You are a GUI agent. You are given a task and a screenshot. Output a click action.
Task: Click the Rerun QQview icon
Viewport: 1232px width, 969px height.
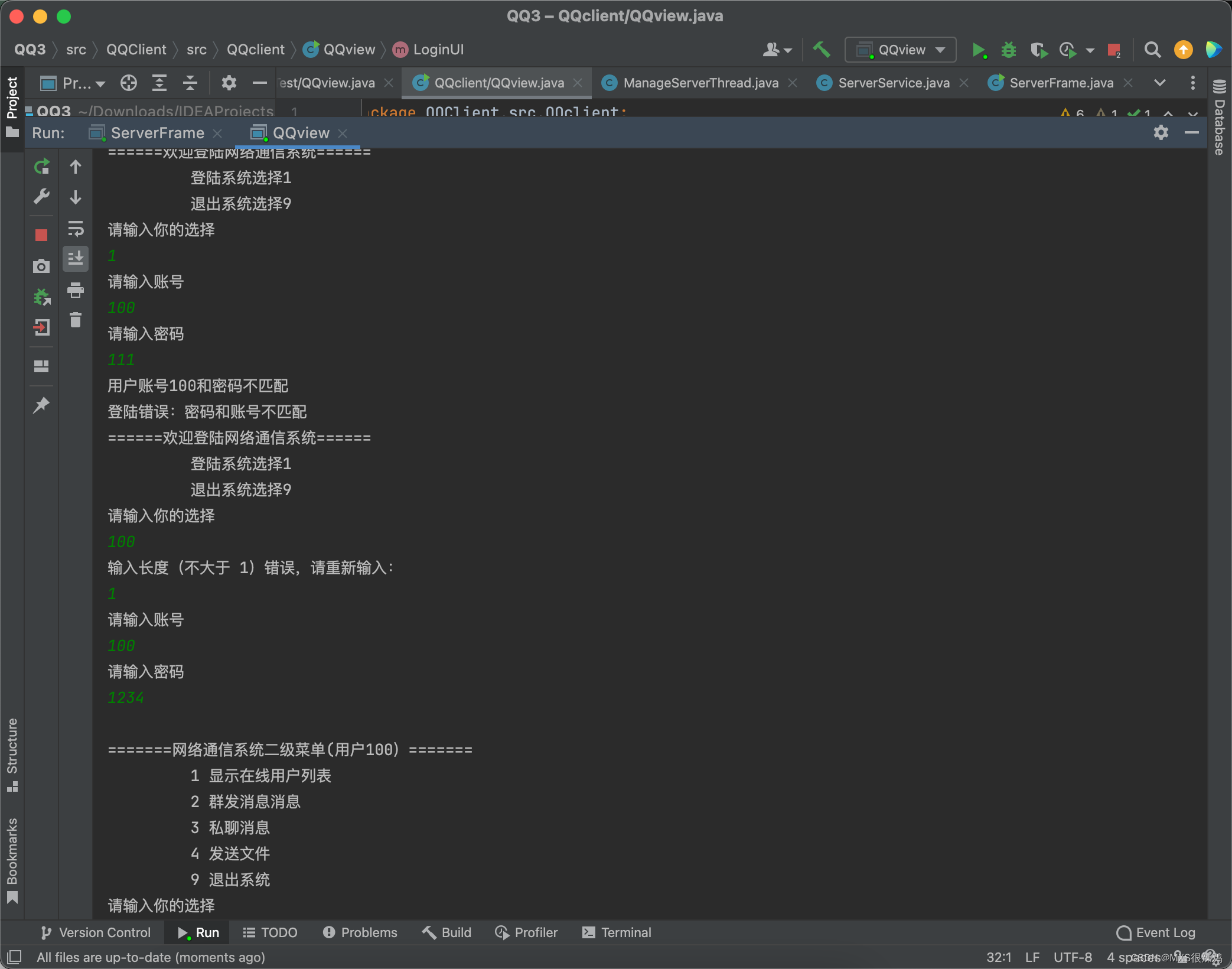(41, 167)
